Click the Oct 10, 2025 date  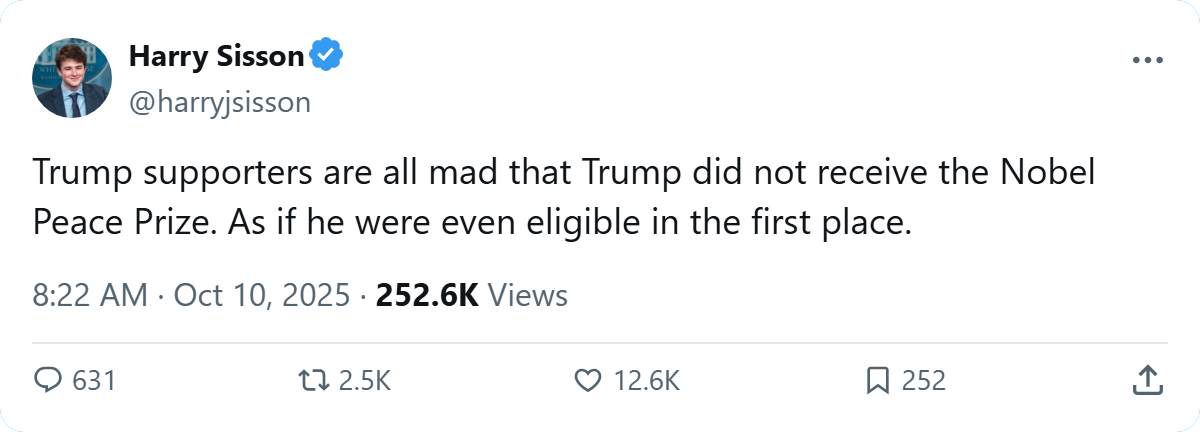click(262, 296)
